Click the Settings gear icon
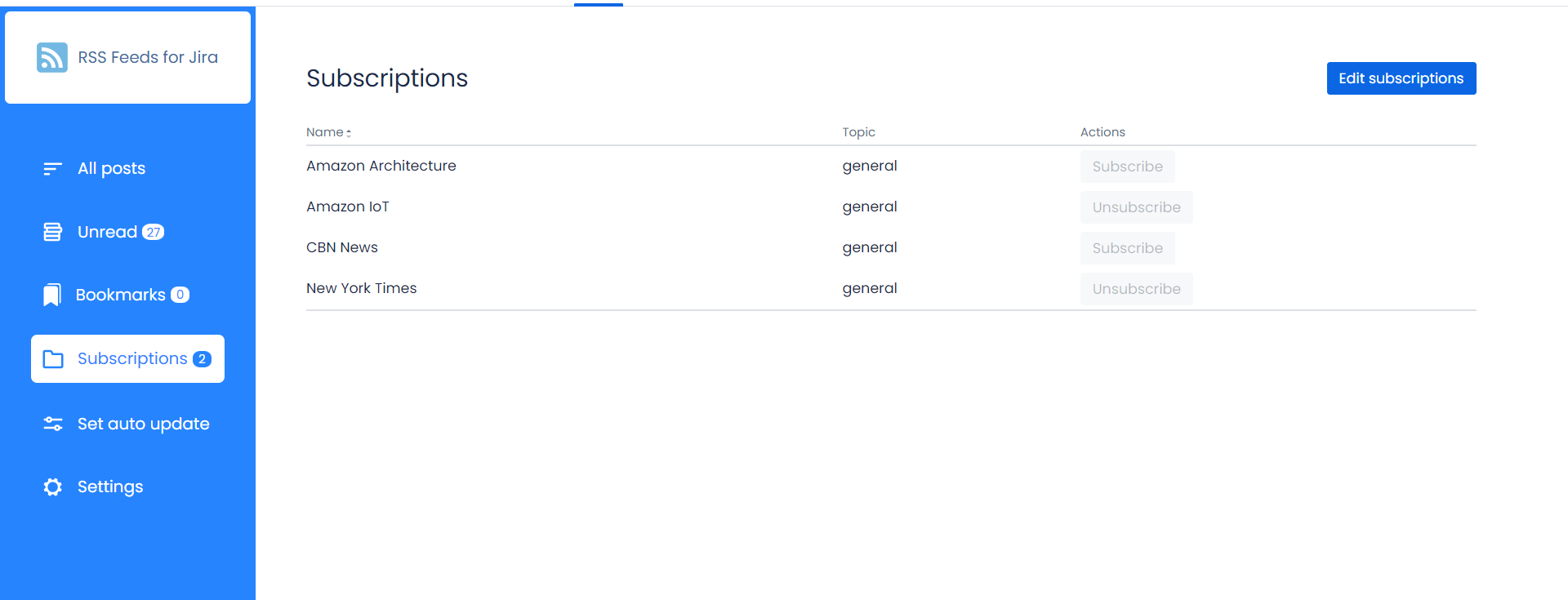Viewport: 1568px width, 600px height. coord(53,487)
